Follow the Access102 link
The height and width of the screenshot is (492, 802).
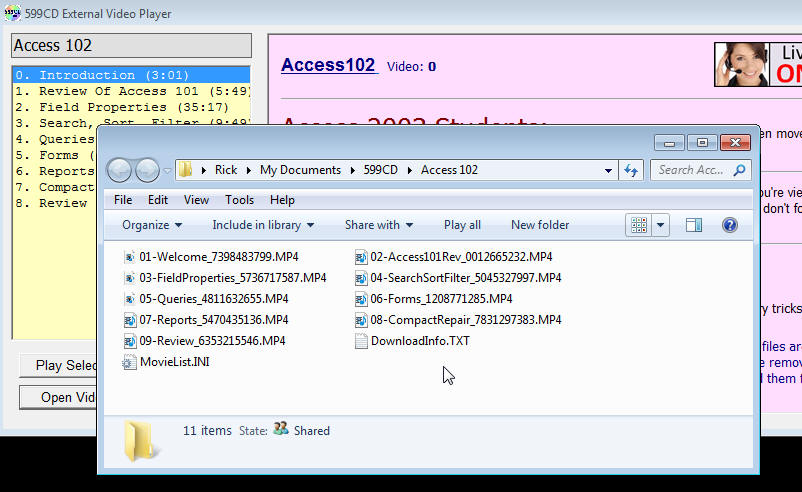pos(328,65)
